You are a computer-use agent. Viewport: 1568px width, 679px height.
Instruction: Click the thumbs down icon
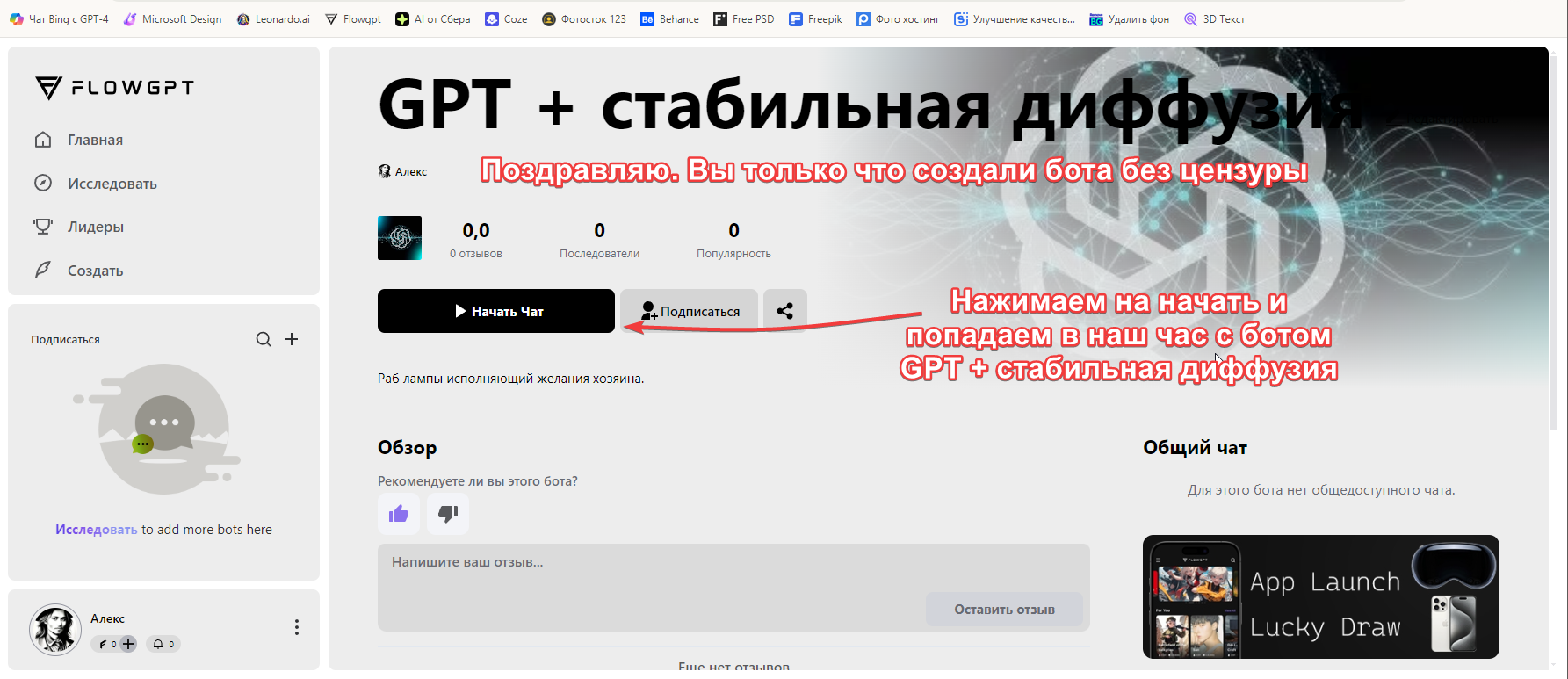click(448, 514)
